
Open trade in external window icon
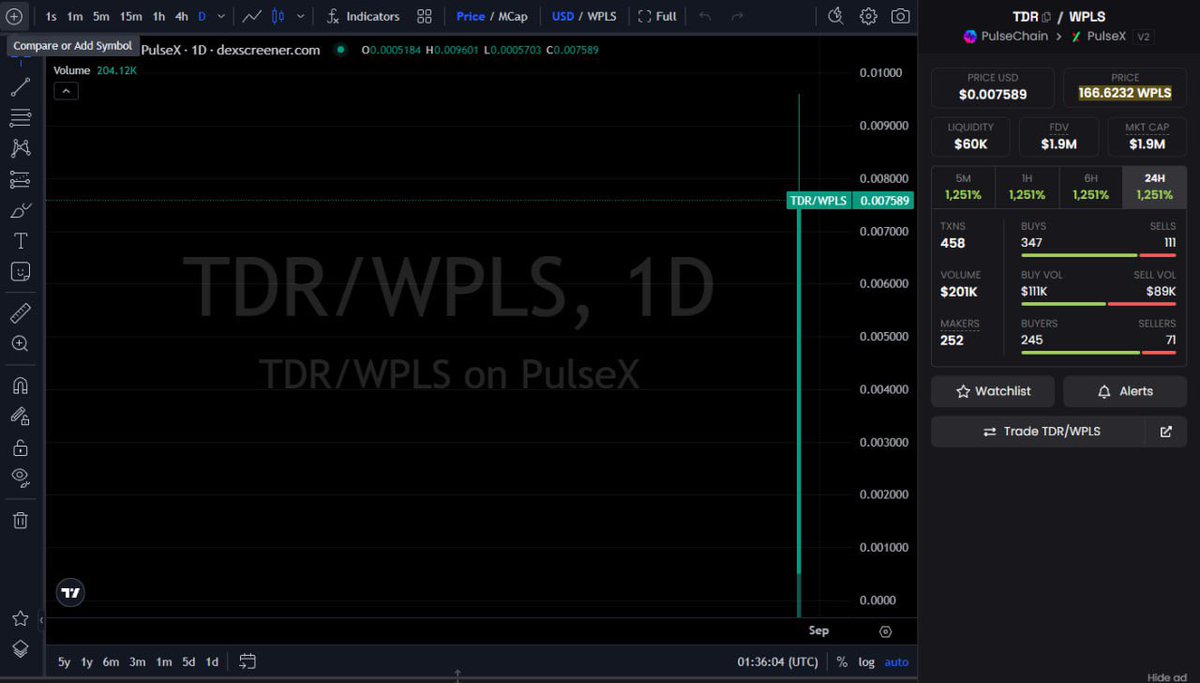(1166, 431)
